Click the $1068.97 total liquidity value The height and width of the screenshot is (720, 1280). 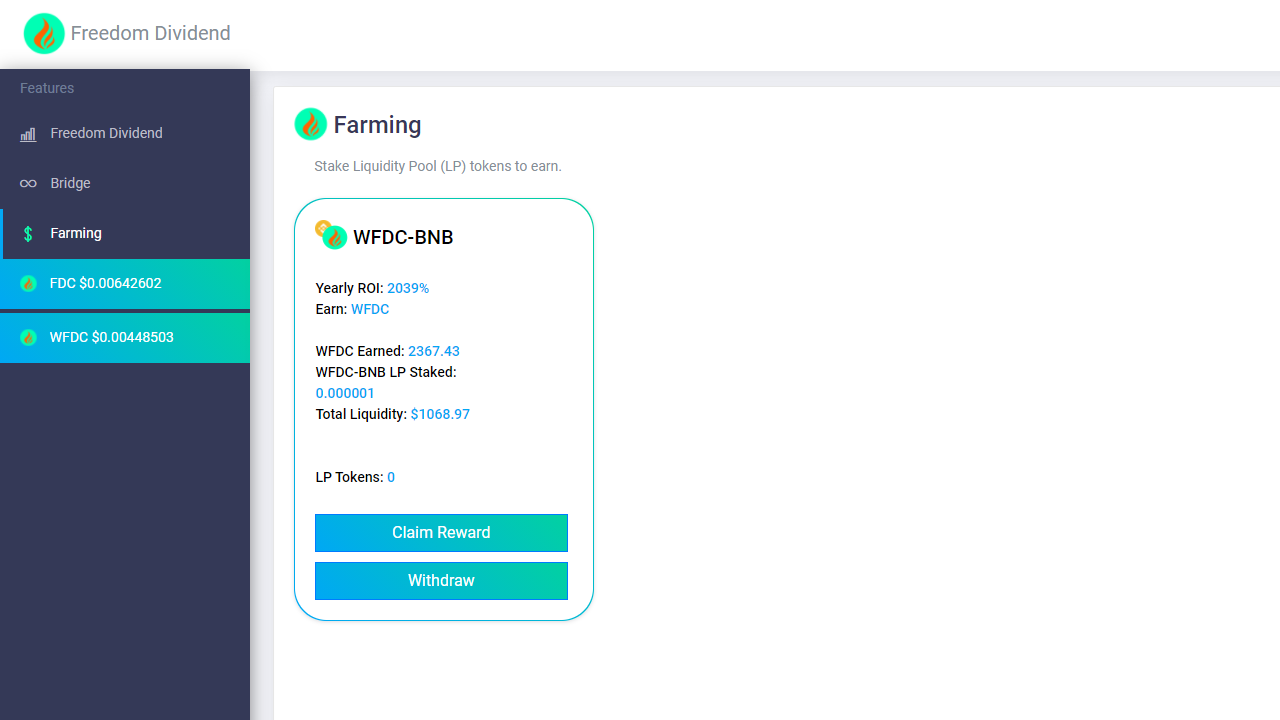440,414
